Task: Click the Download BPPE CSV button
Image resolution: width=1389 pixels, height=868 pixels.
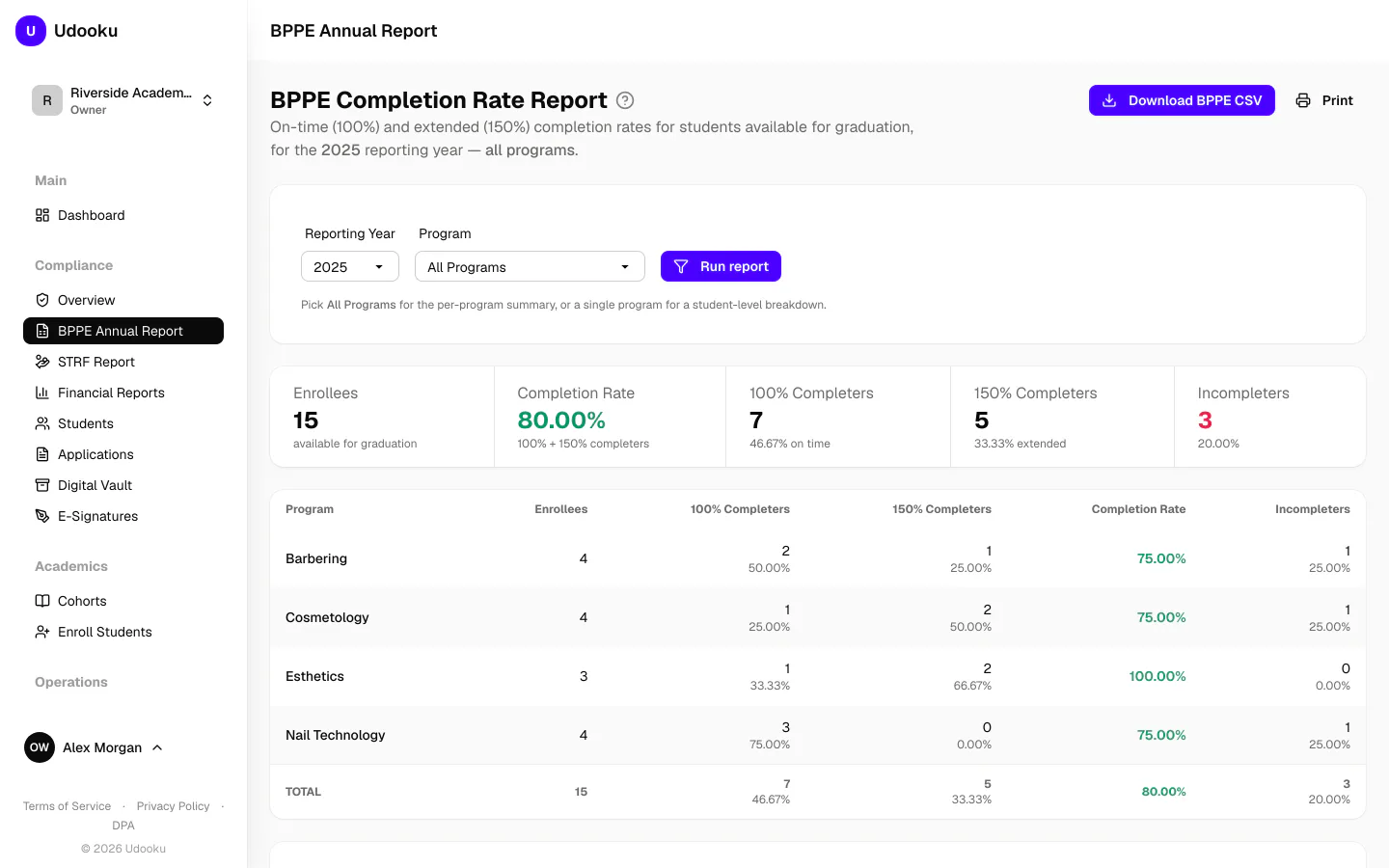Action: 1182,100
